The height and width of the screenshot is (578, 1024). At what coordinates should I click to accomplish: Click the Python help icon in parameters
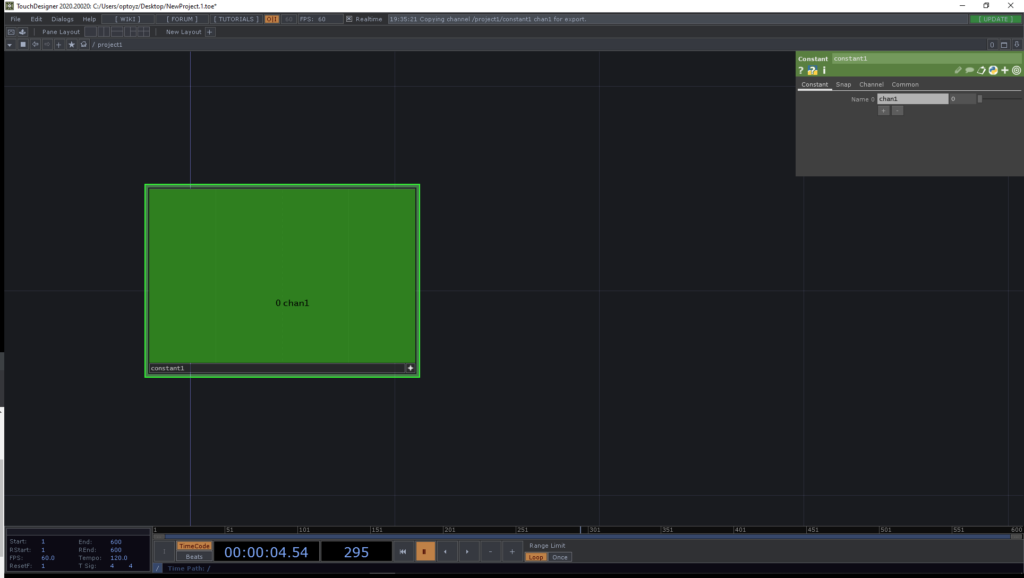[813, 71]
